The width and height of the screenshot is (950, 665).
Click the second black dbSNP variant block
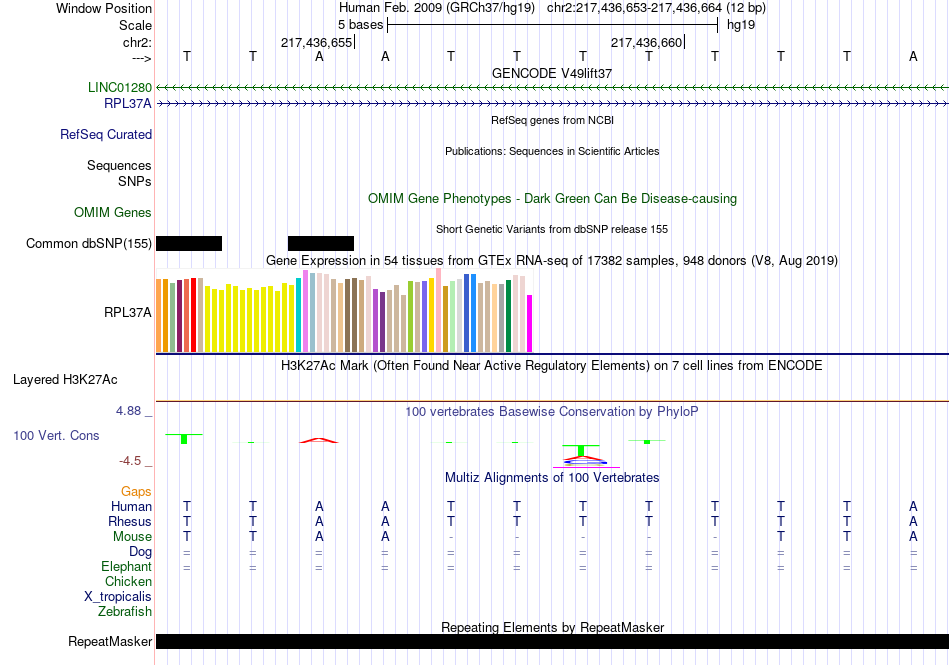[321, 243]
